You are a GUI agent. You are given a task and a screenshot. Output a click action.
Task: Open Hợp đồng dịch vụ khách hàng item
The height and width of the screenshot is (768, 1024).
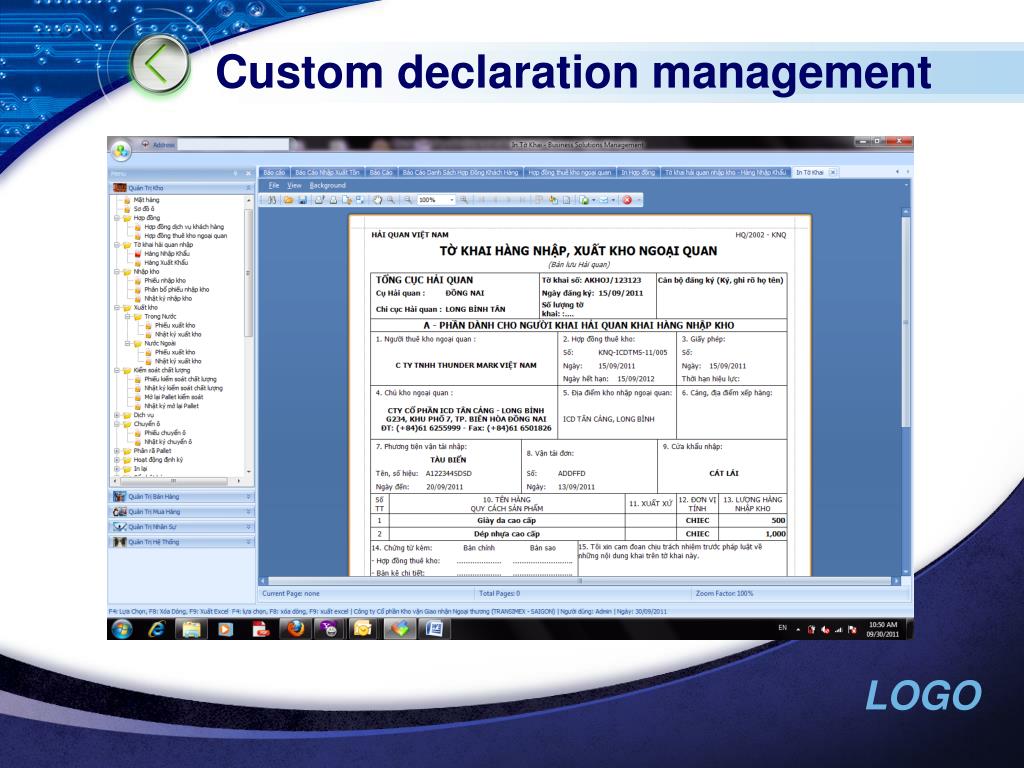click(184, 227)
